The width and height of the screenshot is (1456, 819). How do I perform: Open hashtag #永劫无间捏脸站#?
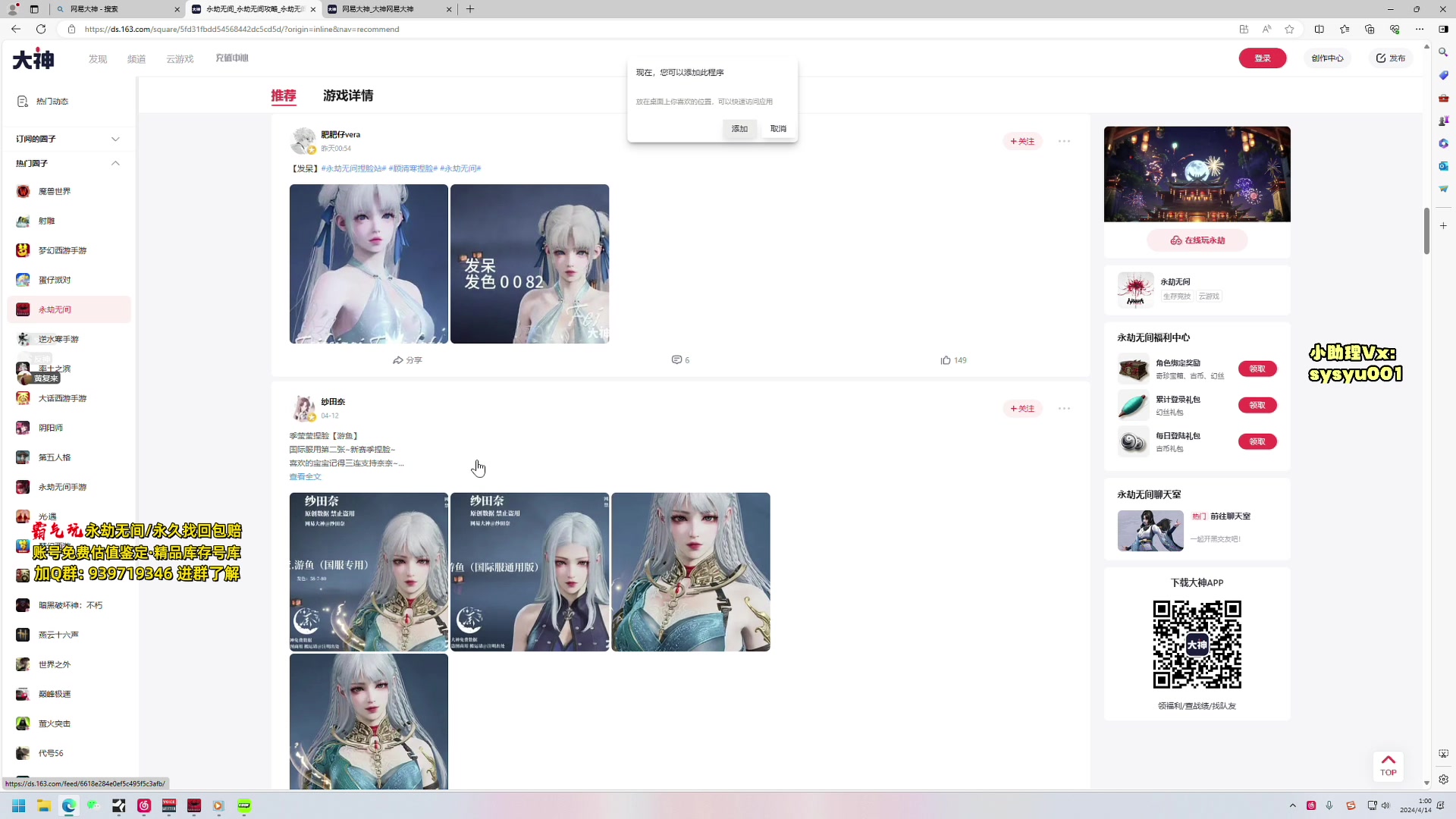pyautogui.click(x=353, y=168)
